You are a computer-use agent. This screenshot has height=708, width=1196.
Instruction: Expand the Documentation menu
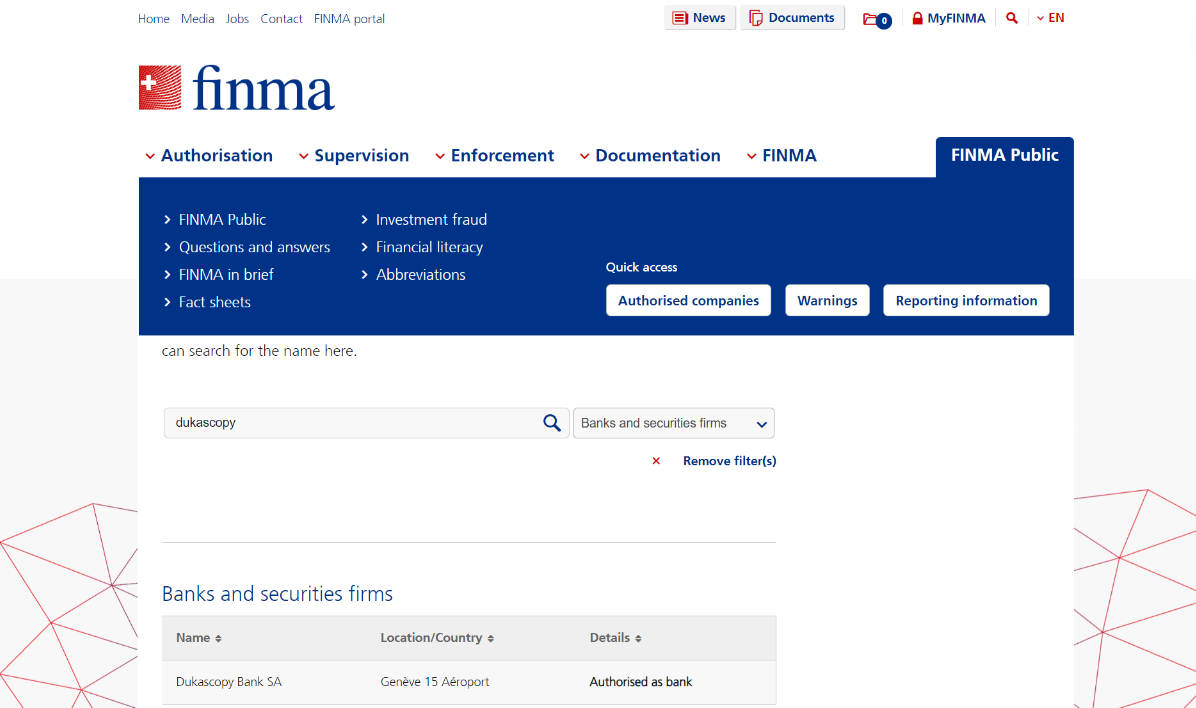point(650,156)
